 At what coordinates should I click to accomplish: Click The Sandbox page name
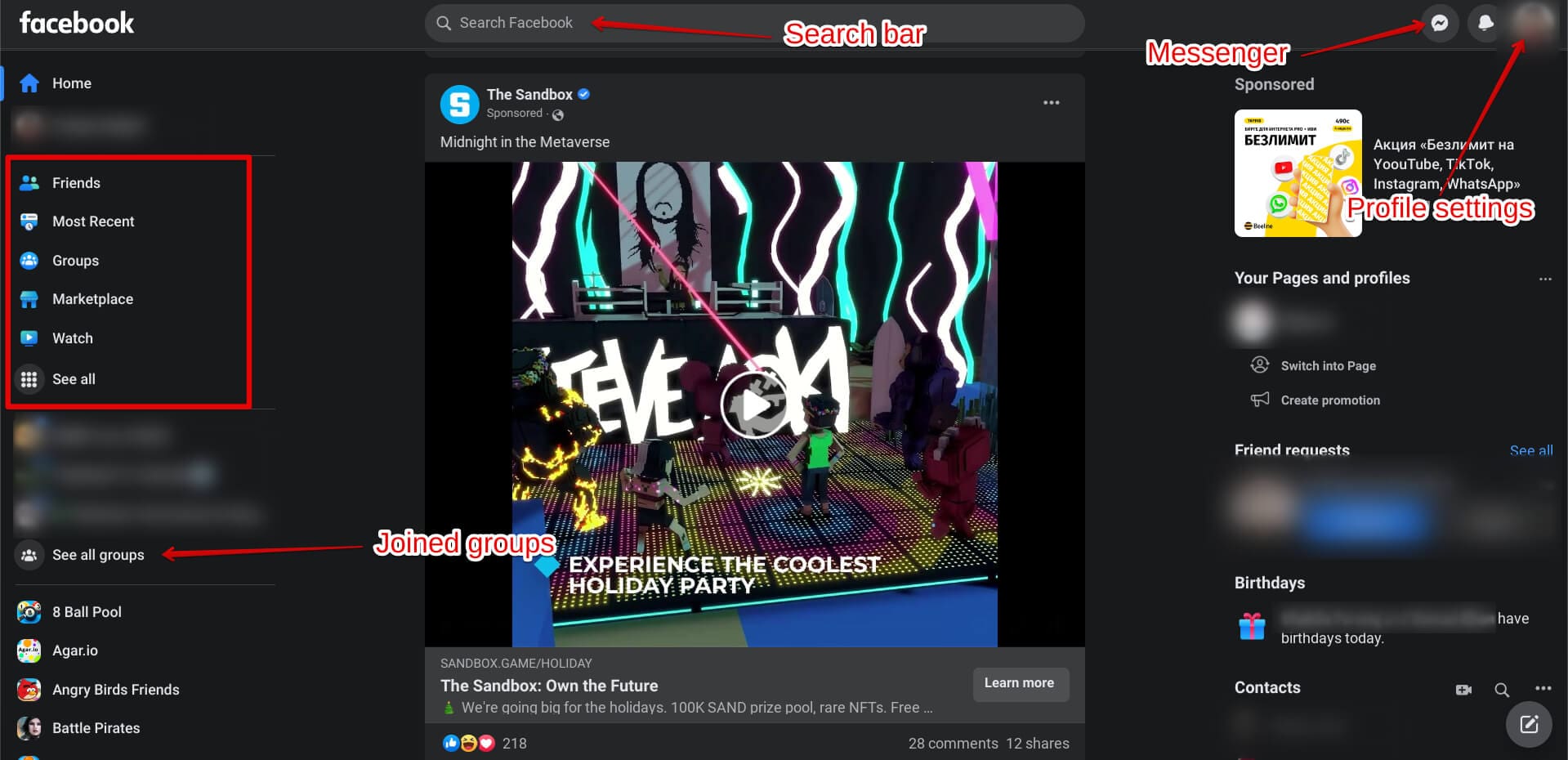(x=529, y=95)
